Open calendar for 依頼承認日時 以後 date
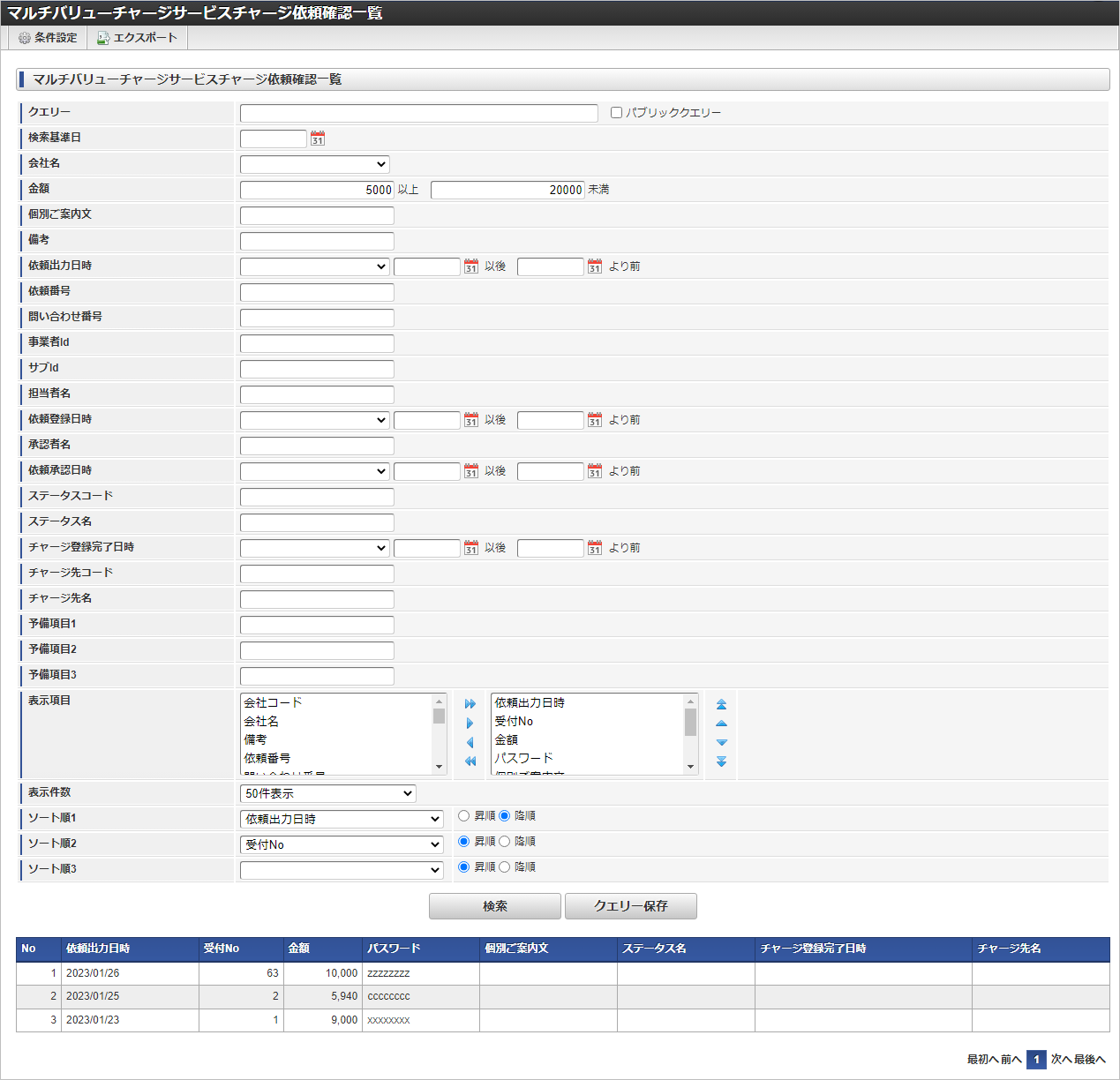The height and width of the screenshot is (1080, 1120). point(471,471)
